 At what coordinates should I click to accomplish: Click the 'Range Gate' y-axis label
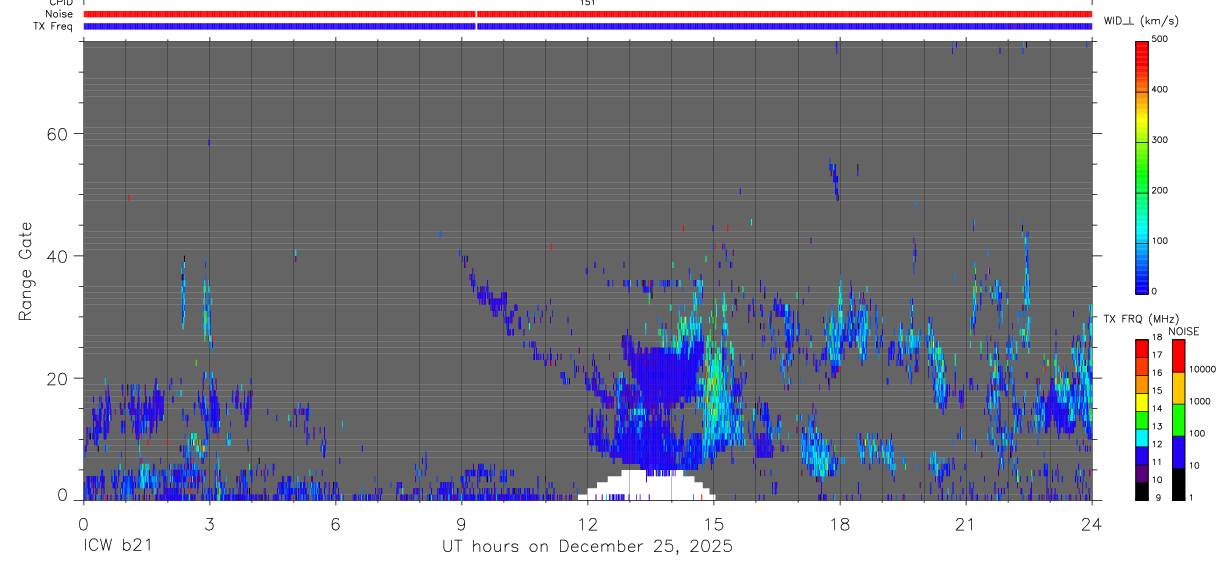pyautogui.click(x=27, y=272)
